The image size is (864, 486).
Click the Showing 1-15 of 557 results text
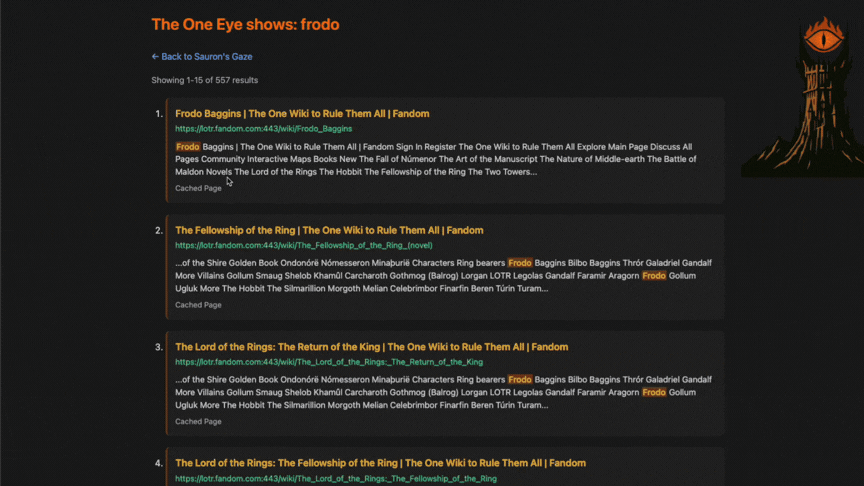pos(204,80)
